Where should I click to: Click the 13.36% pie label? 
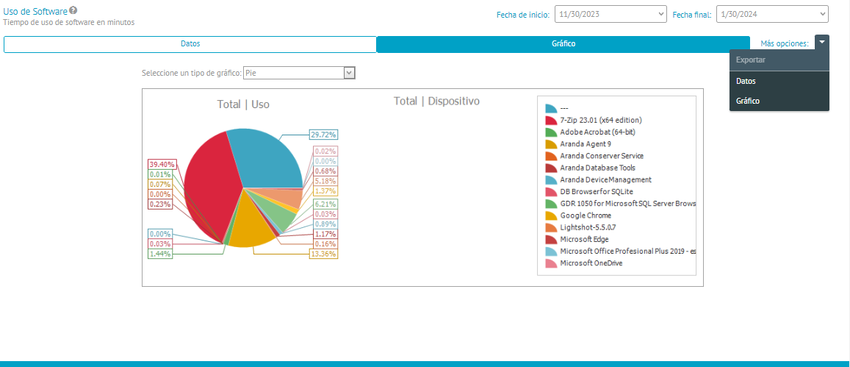click(x=324, y=254)
